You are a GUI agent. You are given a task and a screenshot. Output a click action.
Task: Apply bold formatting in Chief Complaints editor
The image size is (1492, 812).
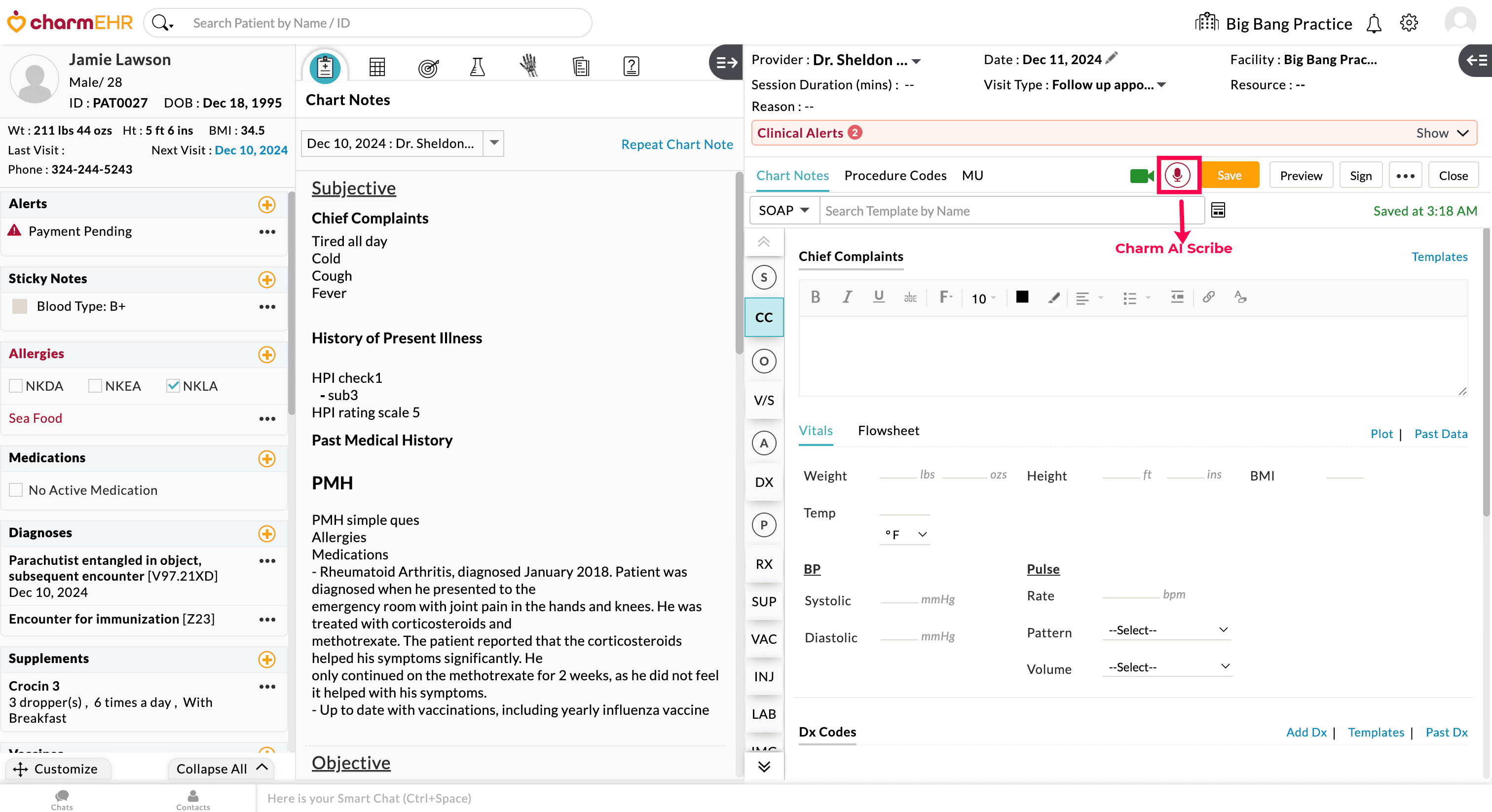coord(816,297)
